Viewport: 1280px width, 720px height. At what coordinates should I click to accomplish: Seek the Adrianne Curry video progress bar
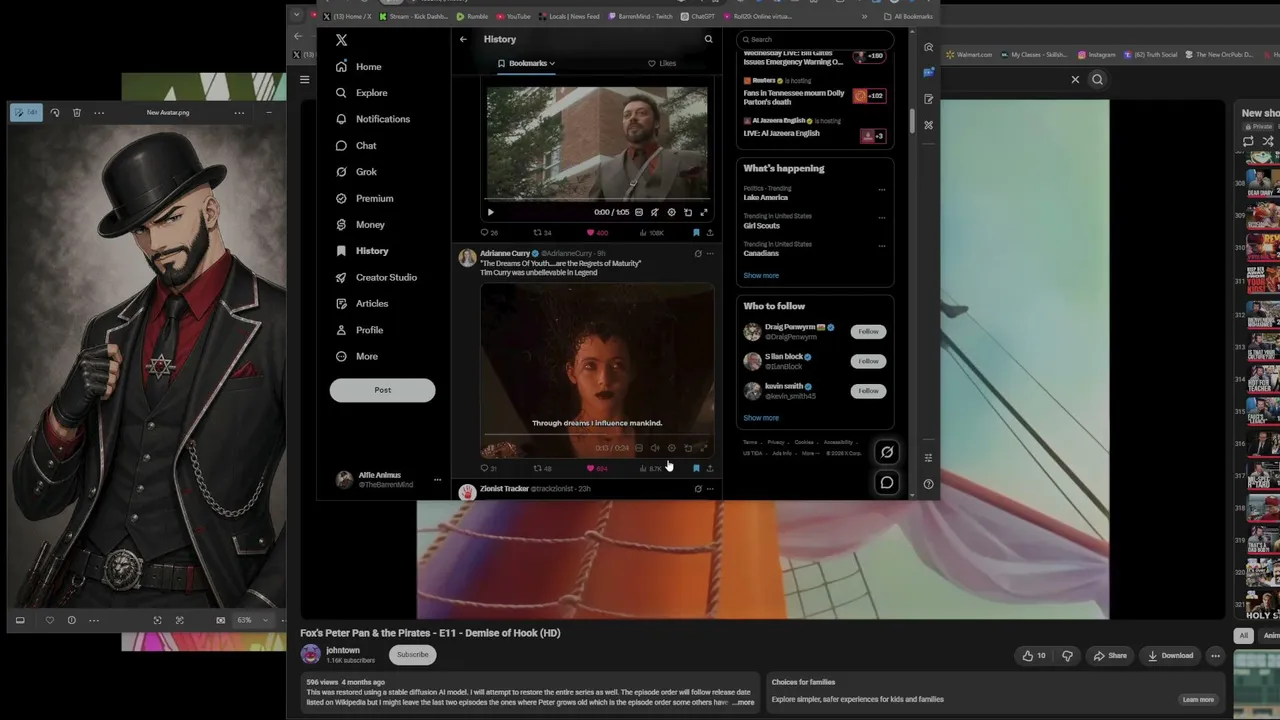tap(597, 436)
